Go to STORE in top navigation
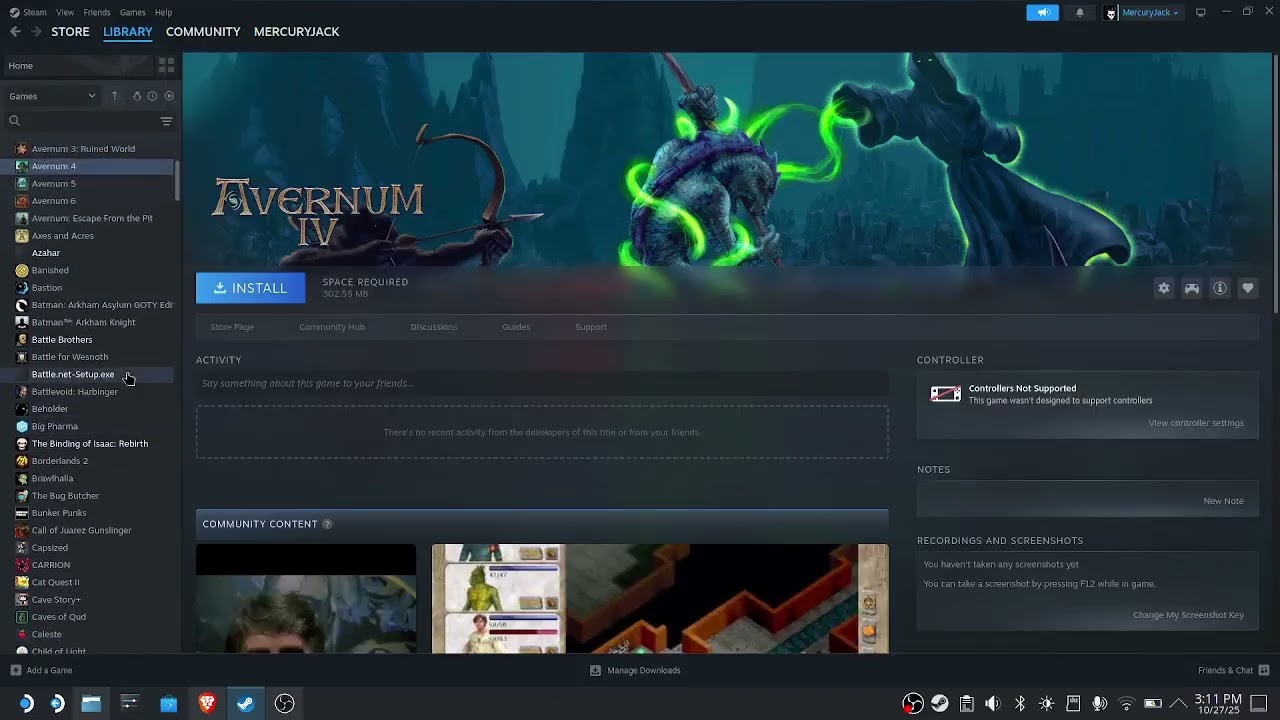Screen dimensions: 1280x720 [x=70, y=32]
